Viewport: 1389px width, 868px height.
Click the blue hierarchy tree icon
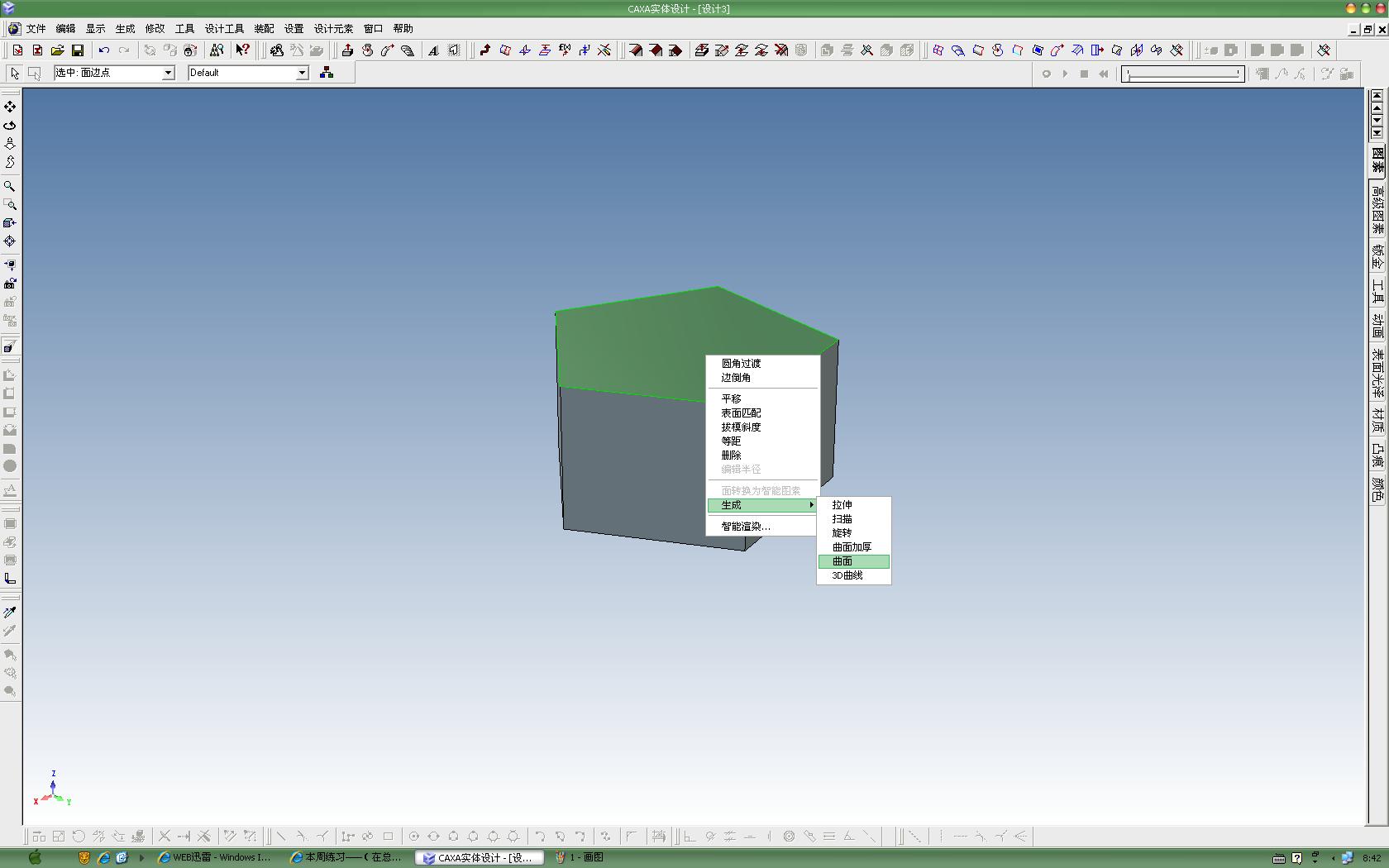coord(327,73)
